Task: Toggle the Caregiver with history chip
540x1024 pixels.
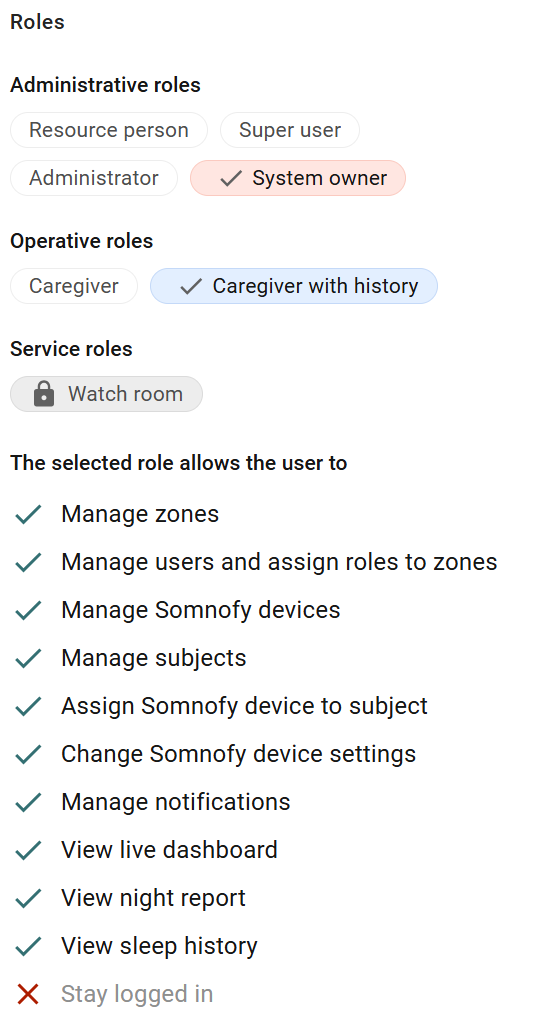Action: coord(294,286)
